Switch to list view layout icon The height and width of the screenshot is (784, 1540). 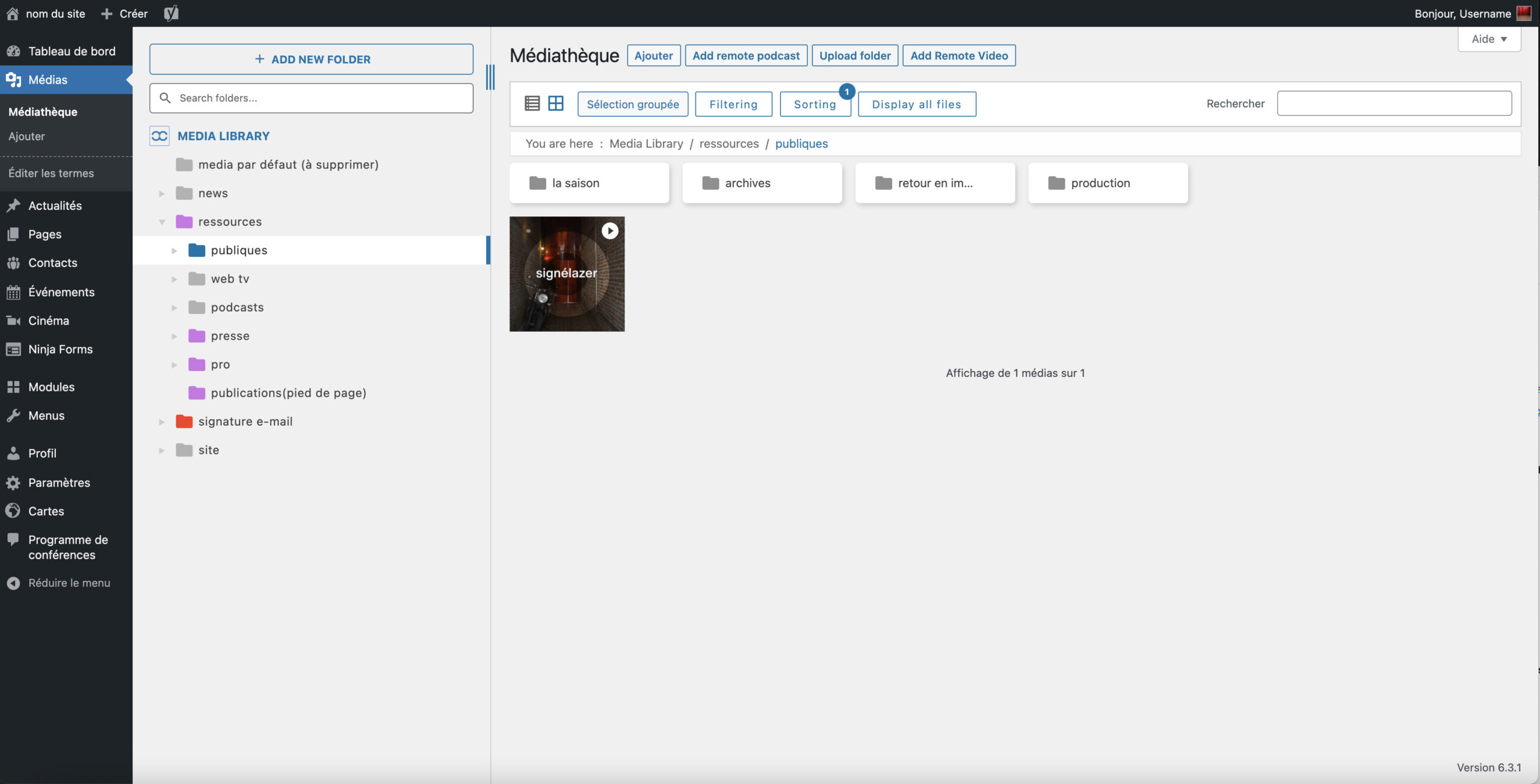[x=532, y=103]
